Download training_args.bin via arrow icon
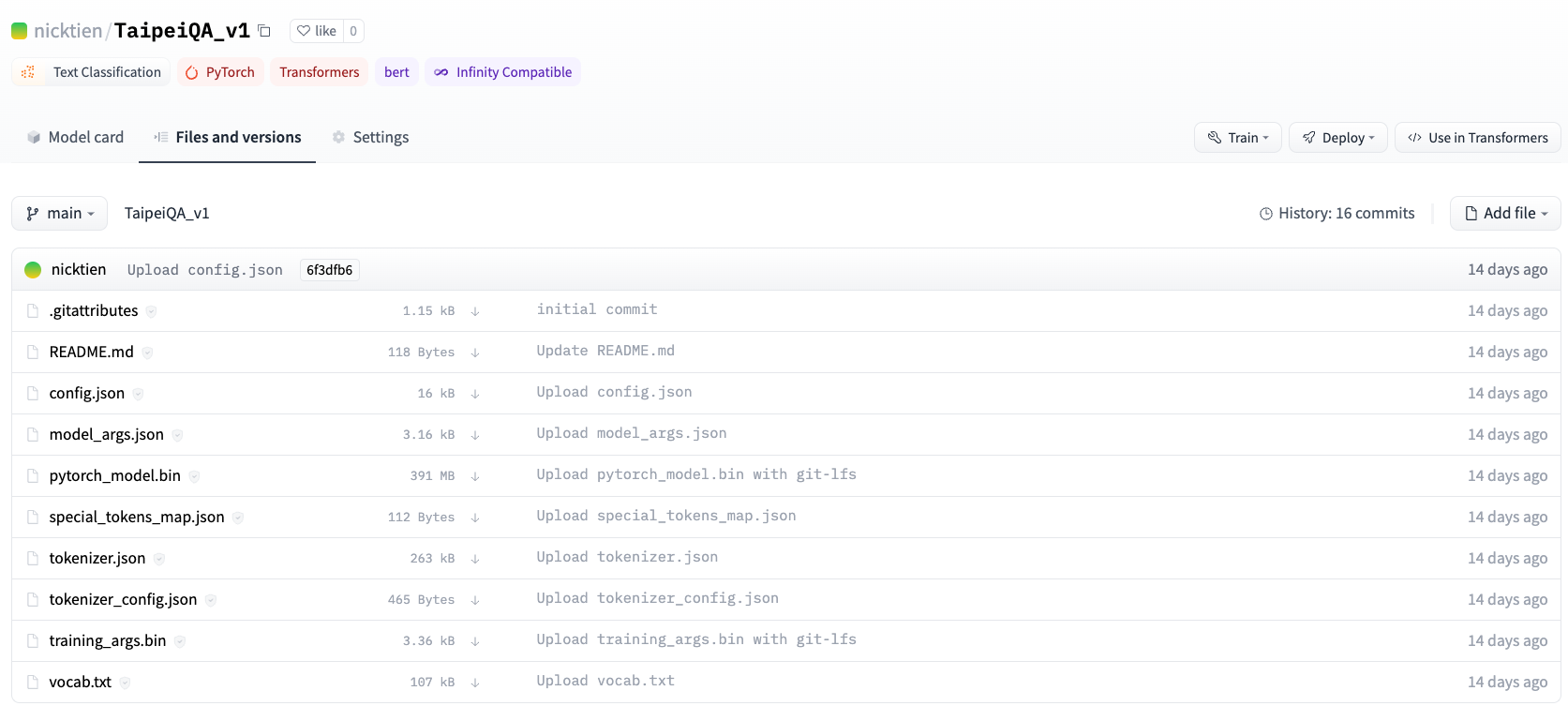This screenshot has width=1568, height=721. pyautogui.click(x=475, y=641)
